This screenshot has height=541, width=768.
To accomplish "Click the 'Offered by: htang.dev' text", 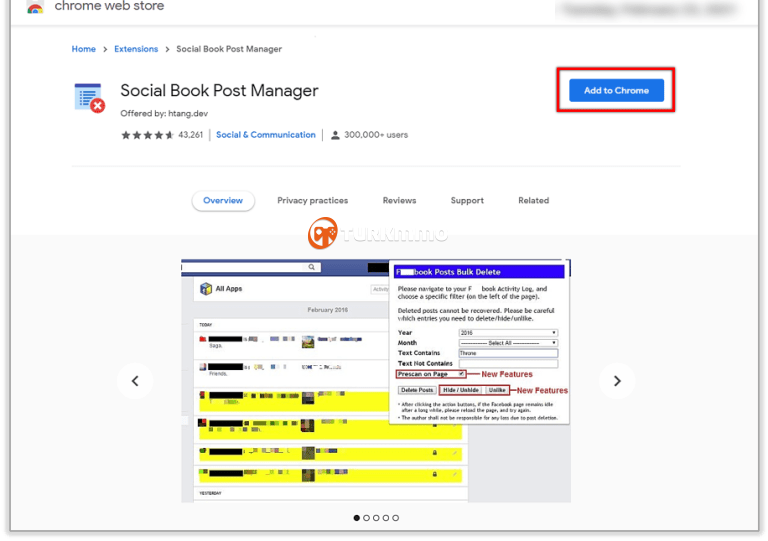I will pos(164,114).
